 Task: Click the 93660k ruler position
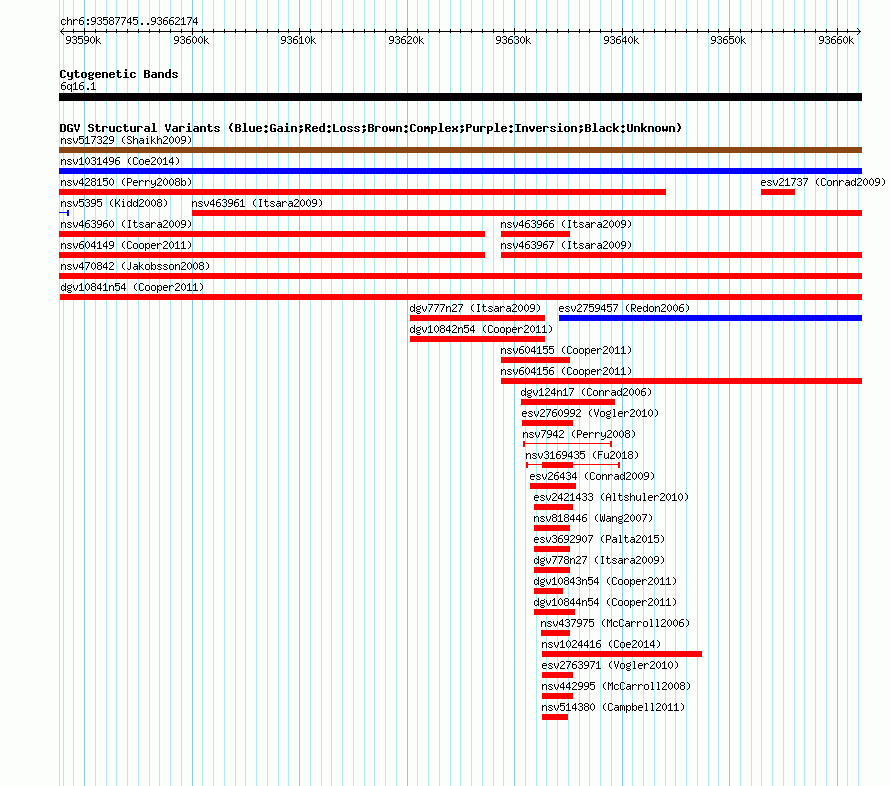836,40
